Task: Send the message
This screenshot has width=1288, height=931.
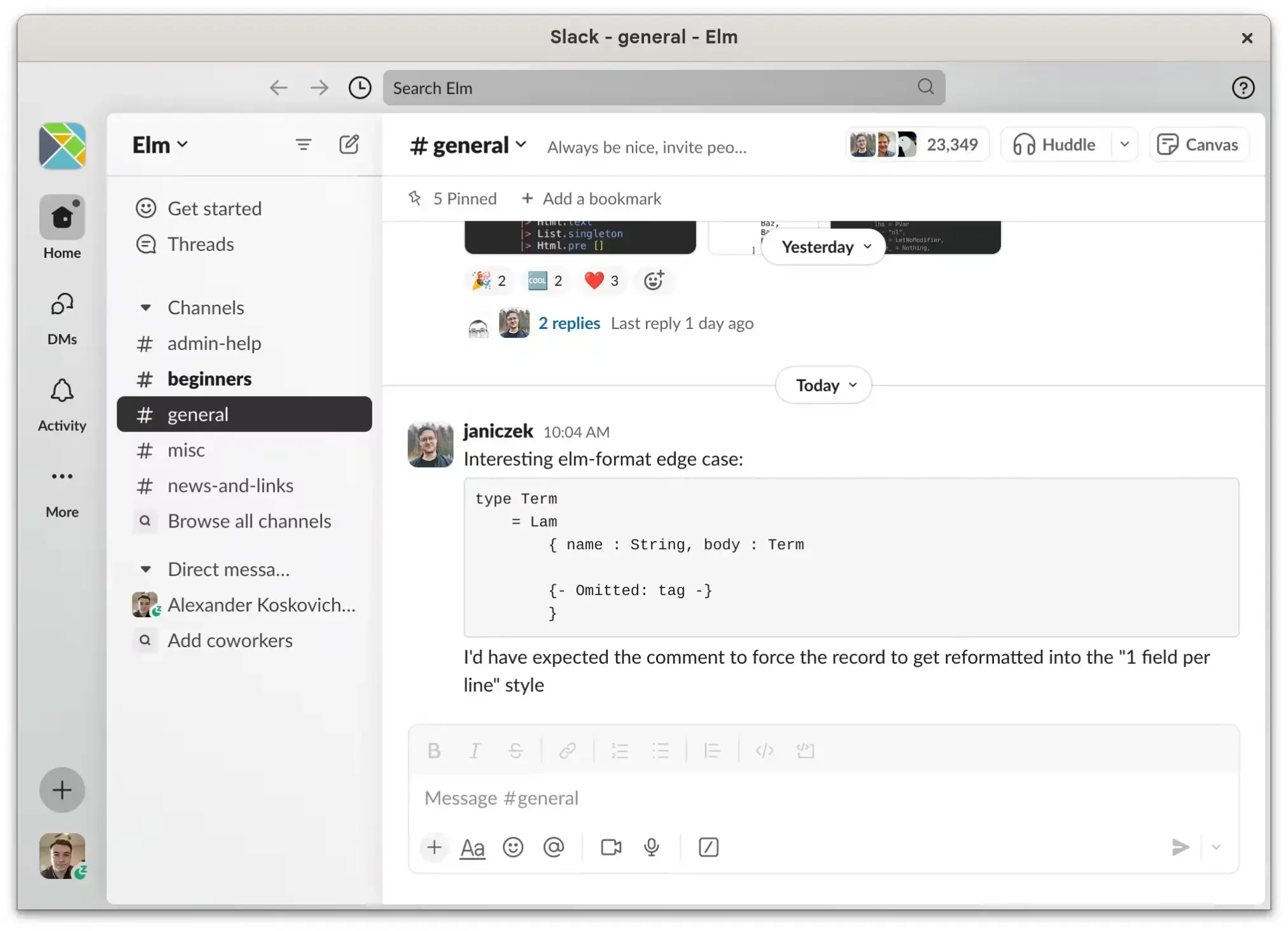Action: pyautogui.click(x=1180, y=847)
